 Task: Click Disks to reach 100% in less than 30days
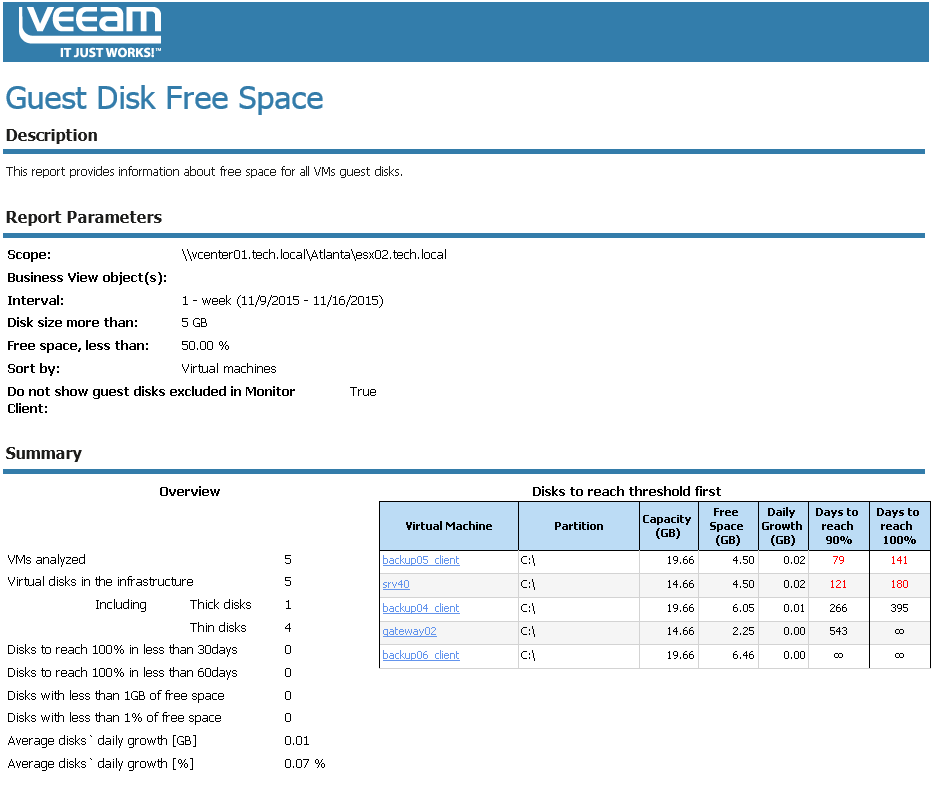coord(122,650)
